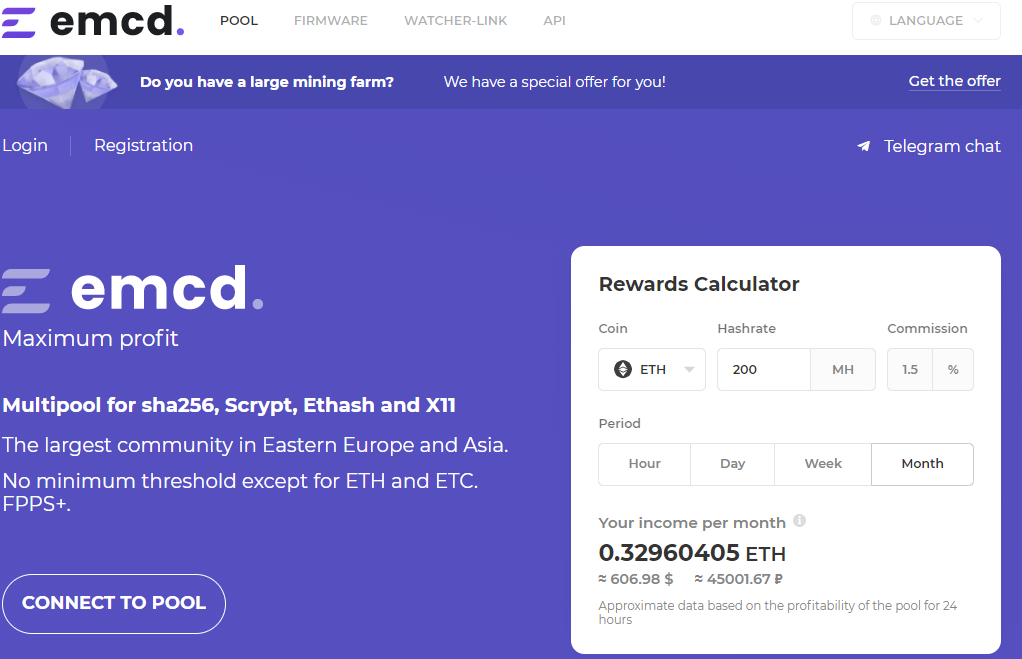The height and width of the screenshot is (659, 1022).
Task: Click the CONNECT TO POOL button
Action: 113,604
